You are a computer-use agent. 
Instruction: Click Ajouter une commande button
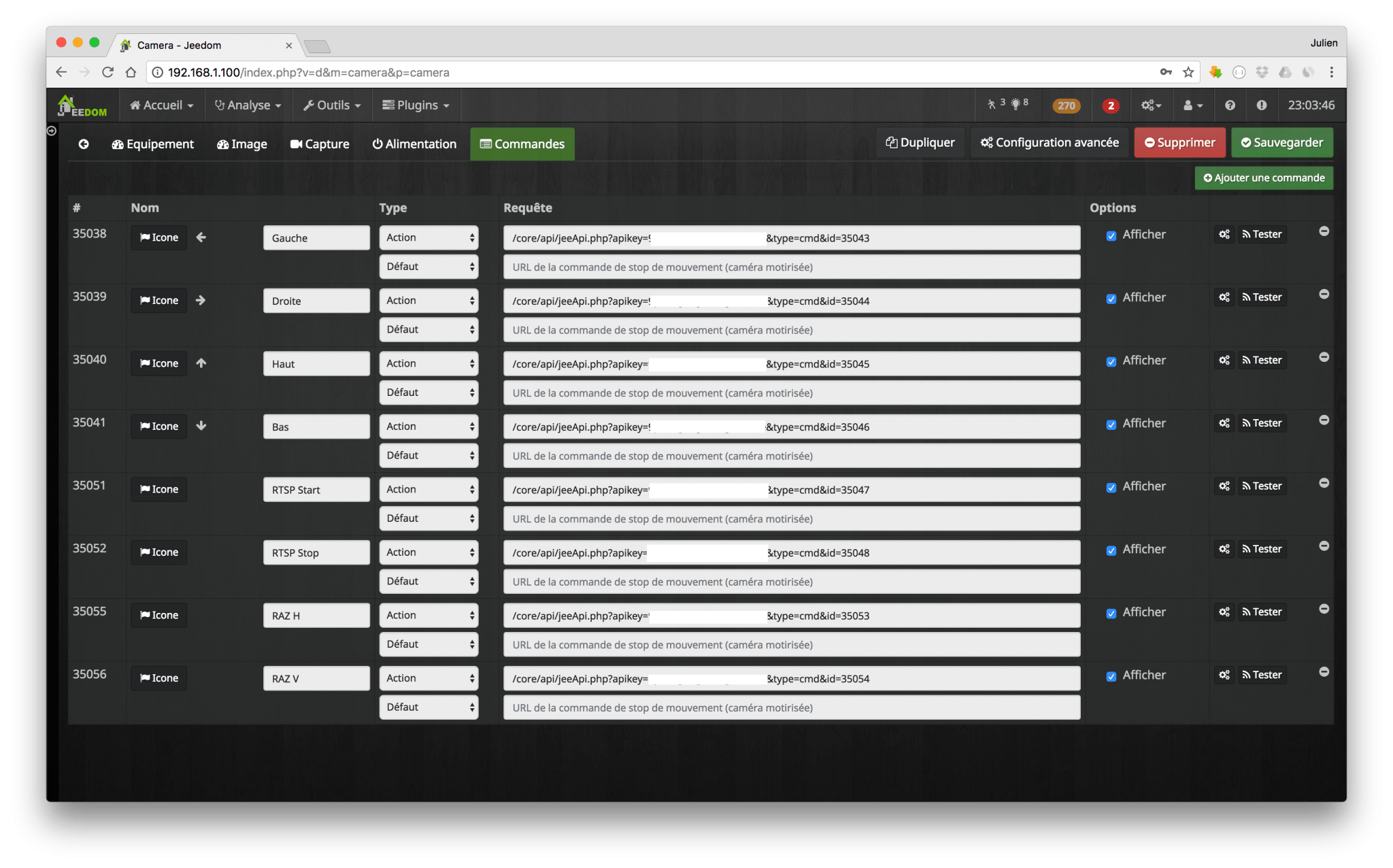tap(1264, 178)
